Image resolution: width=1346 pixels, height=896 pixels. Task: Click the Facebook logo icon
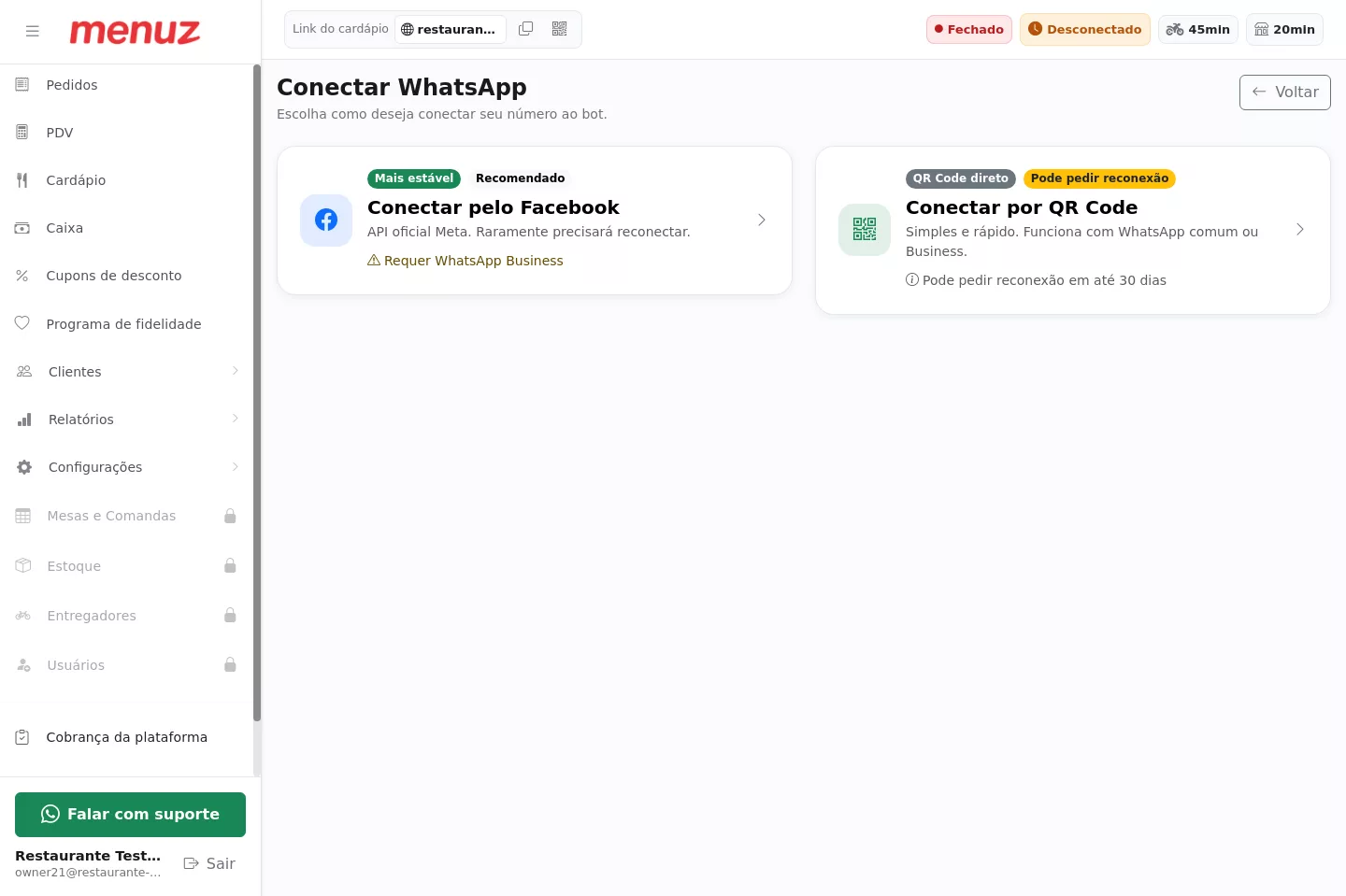click(326, 220)
